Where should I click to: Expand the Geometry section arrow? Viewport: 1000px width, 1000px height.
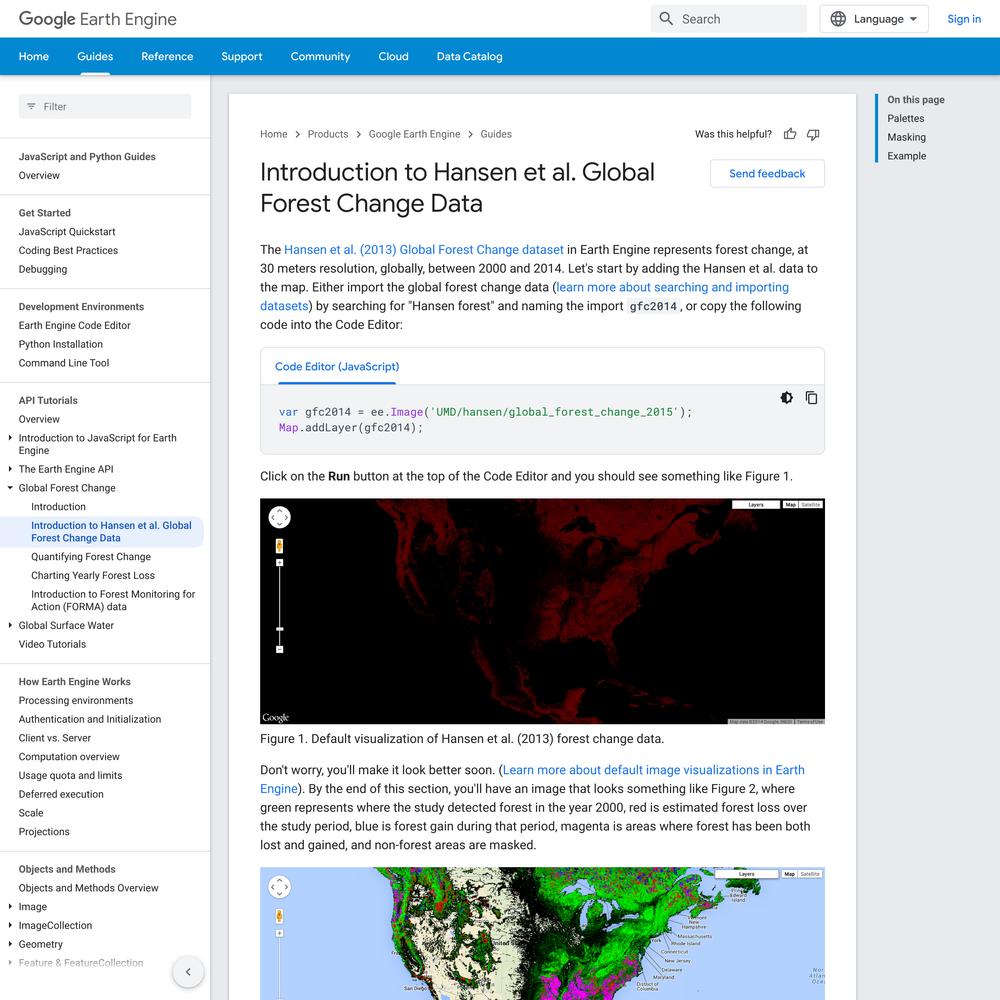coord(10,945)
